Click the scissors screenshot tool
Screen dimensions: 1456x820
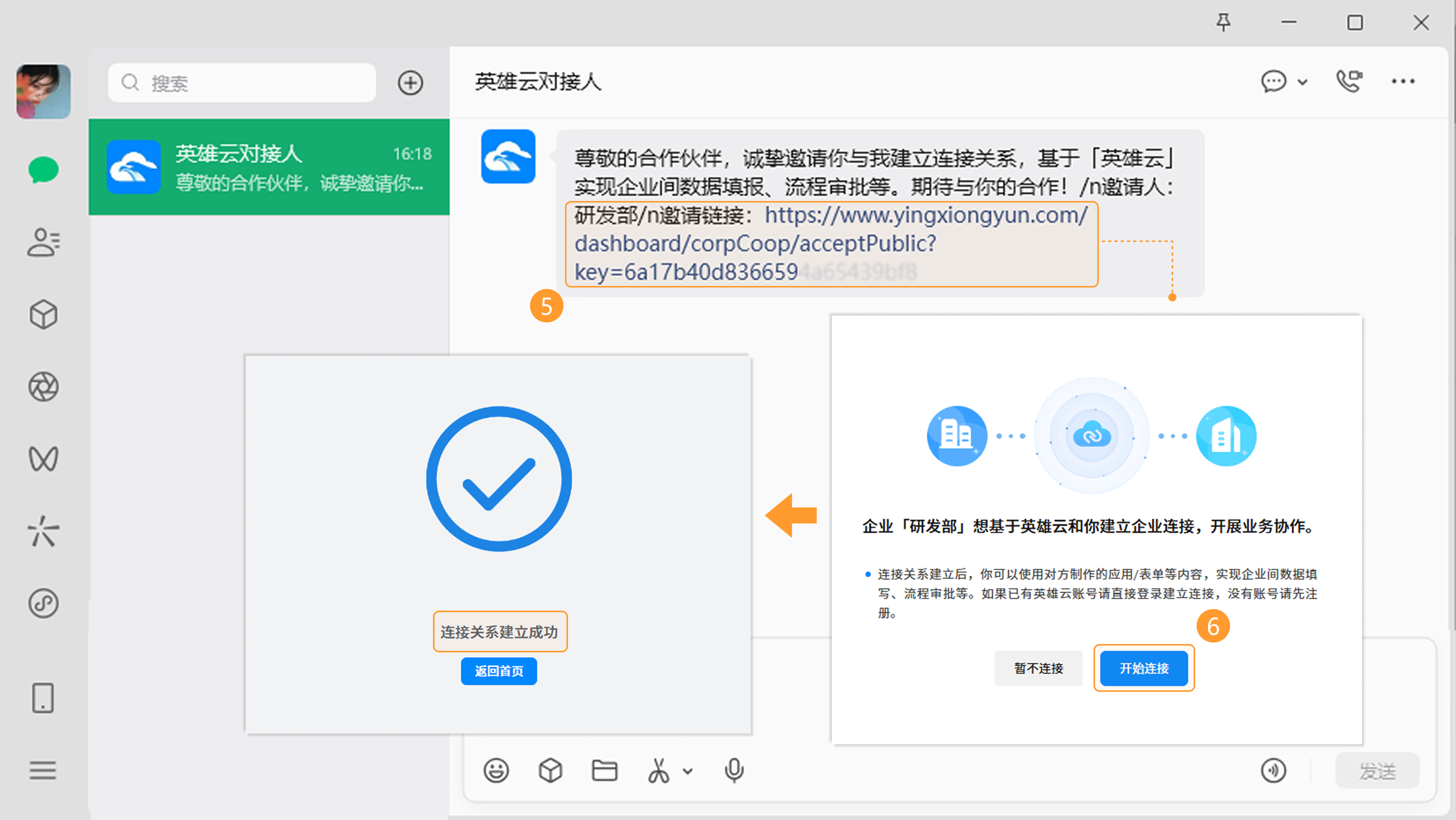tap(659, 770)
